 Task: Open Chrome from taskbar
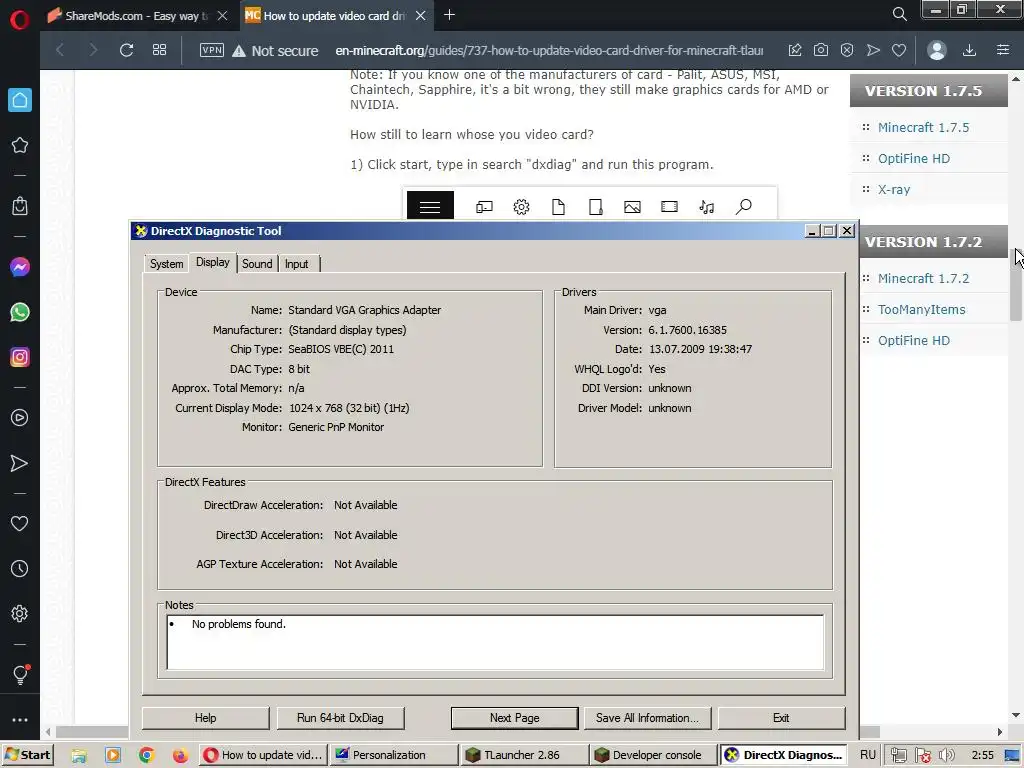click(x=146, y=755)
